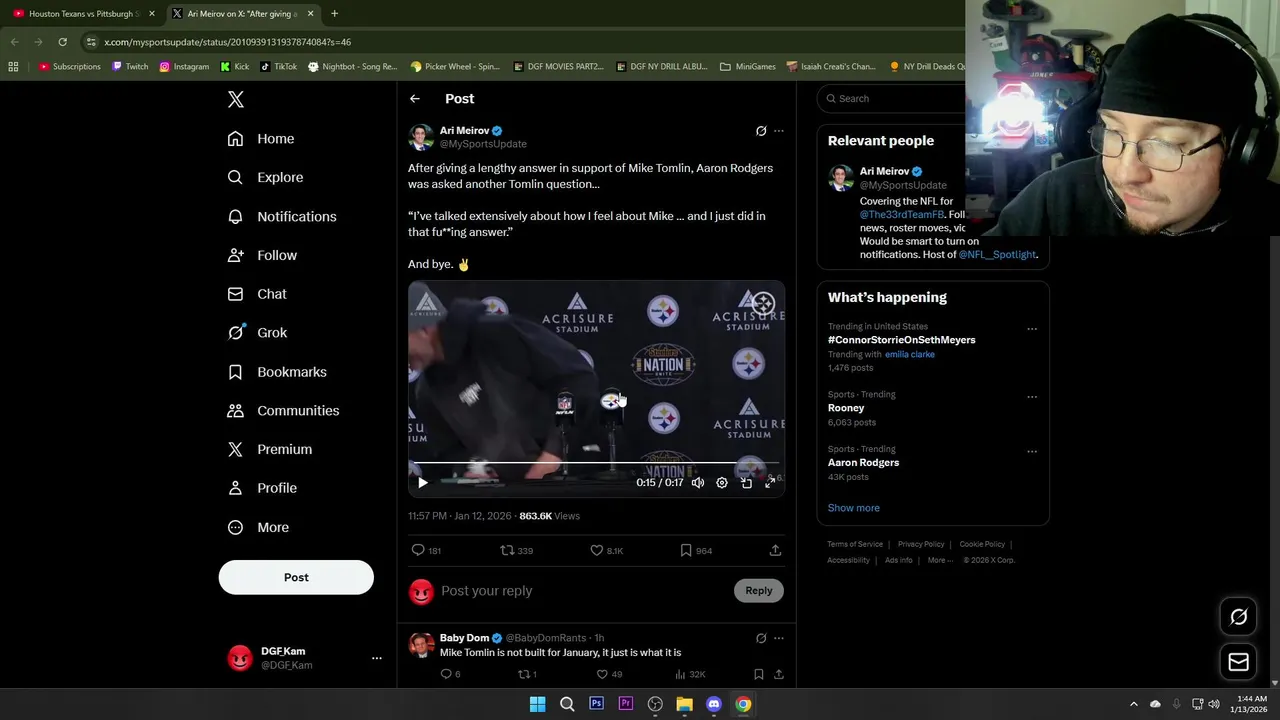Open more options for Aaron Rodgers trend
Screen dimensions: 1280x720
click(x=1032, y=452)
